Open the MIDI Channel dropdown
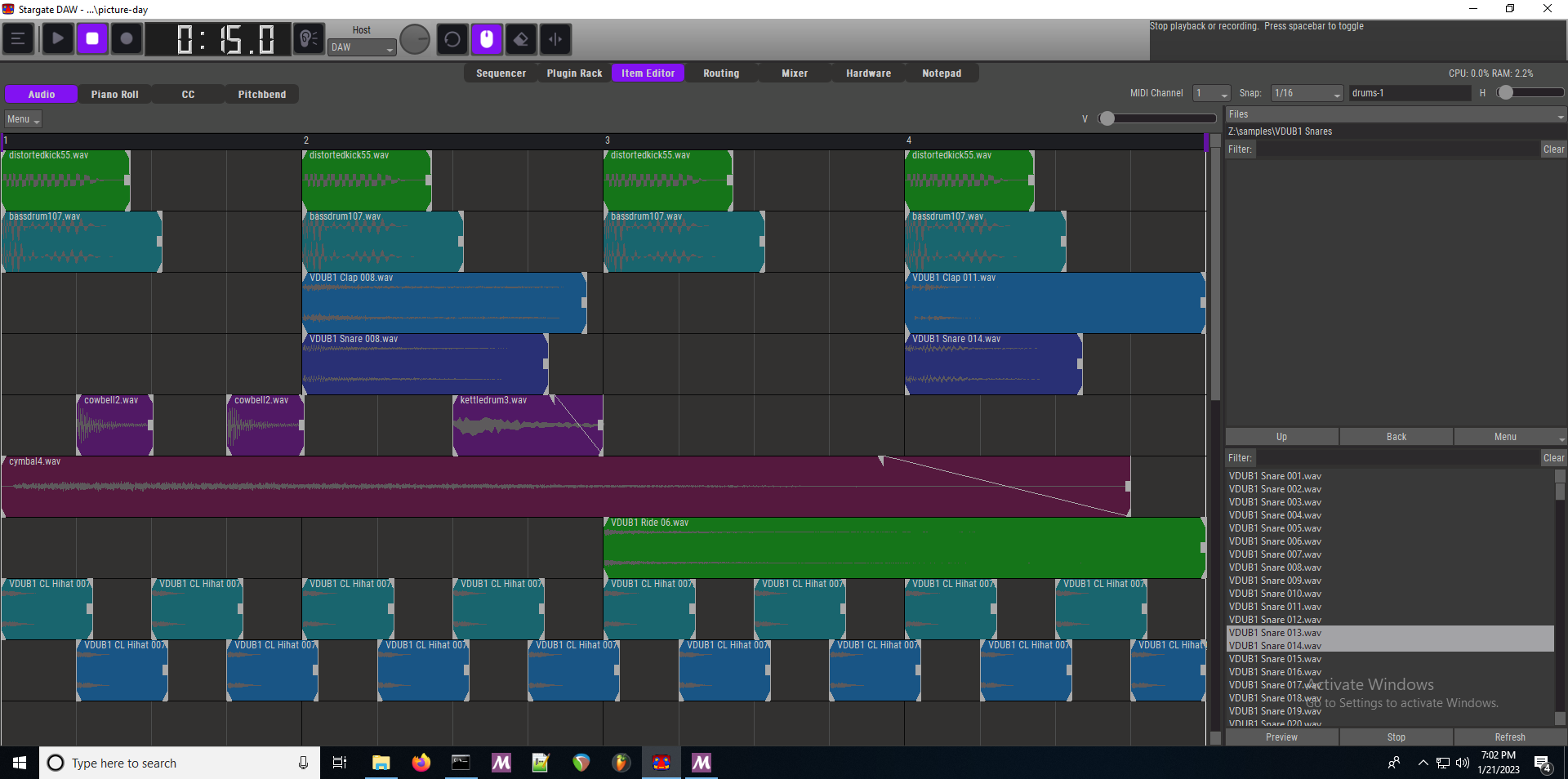This screenshot has height=779, width=1568. pyautogui.click(x=1211, y=93)
